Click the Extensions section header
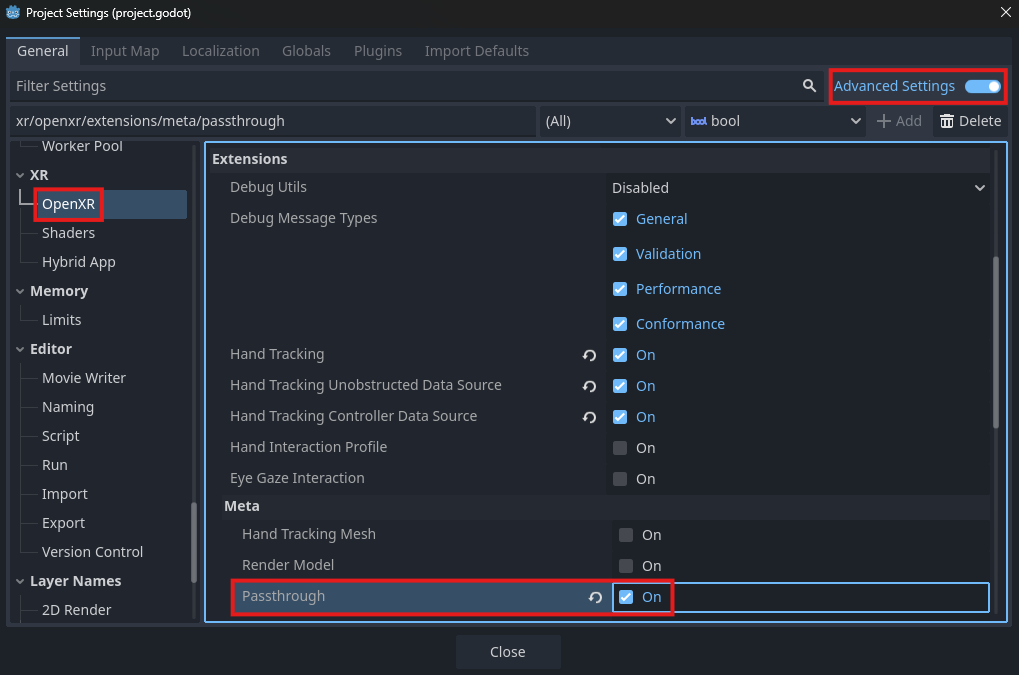The width and height of the screenshot is (1019, 675). (599, 159)
